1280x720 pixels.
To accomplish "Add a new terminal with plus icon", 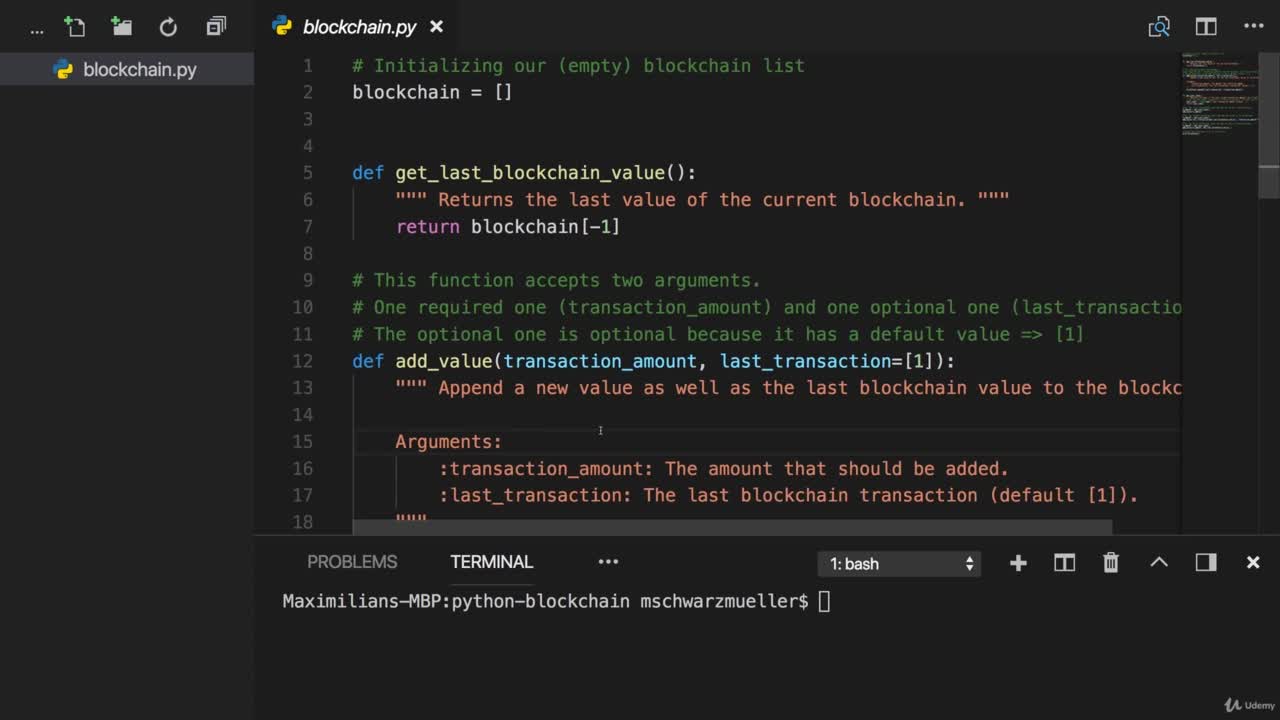I will pos(1018,563).
